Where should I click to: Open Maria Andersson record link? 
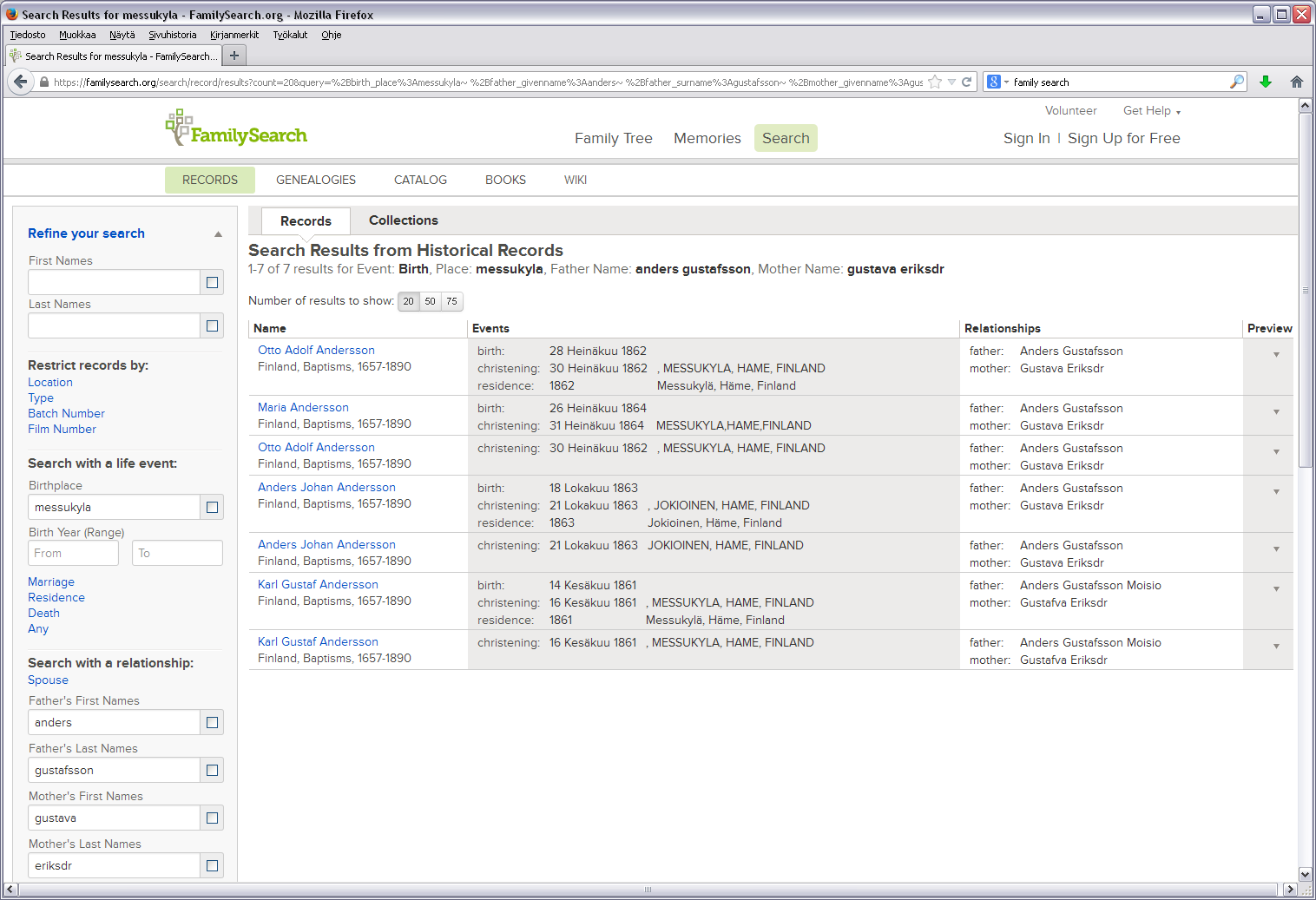pos(303,407)
